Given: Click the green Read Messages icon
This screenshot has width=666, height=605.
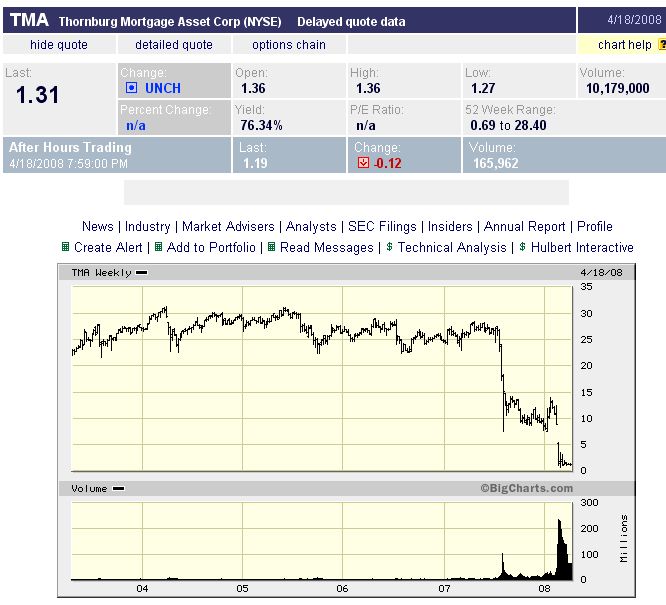Looking at the screenshot, I should point(271,247).
